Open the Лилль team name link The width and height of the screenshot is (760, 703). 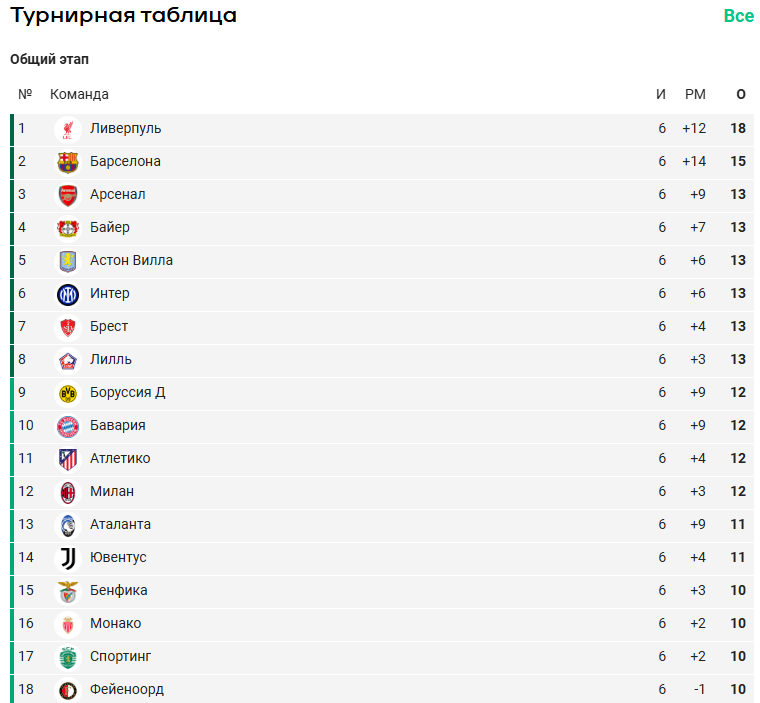pyautogui.click(x=111, y=359)
